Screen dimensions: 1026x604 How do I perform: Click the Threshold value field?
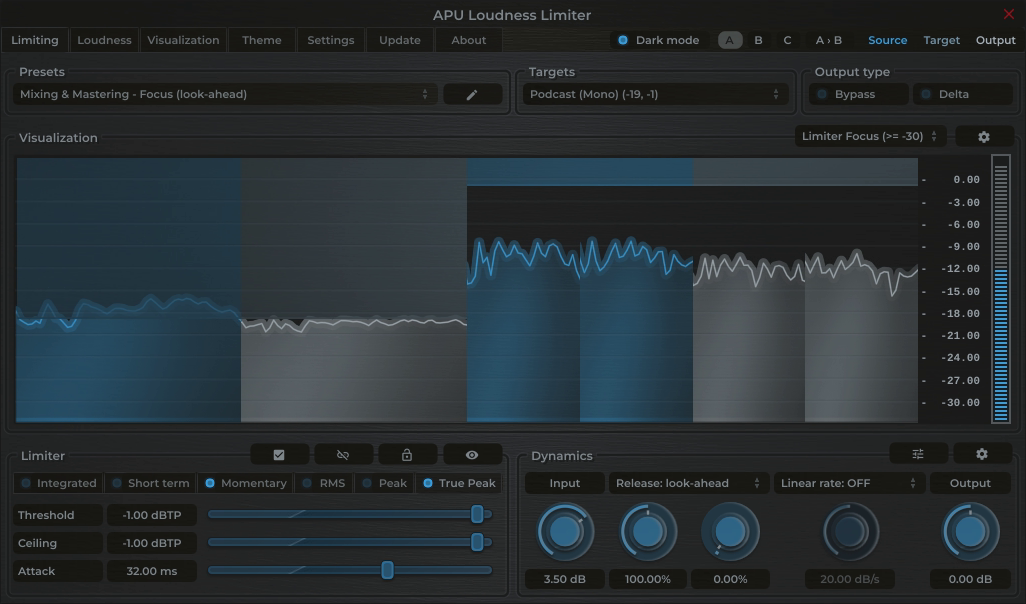151,514
